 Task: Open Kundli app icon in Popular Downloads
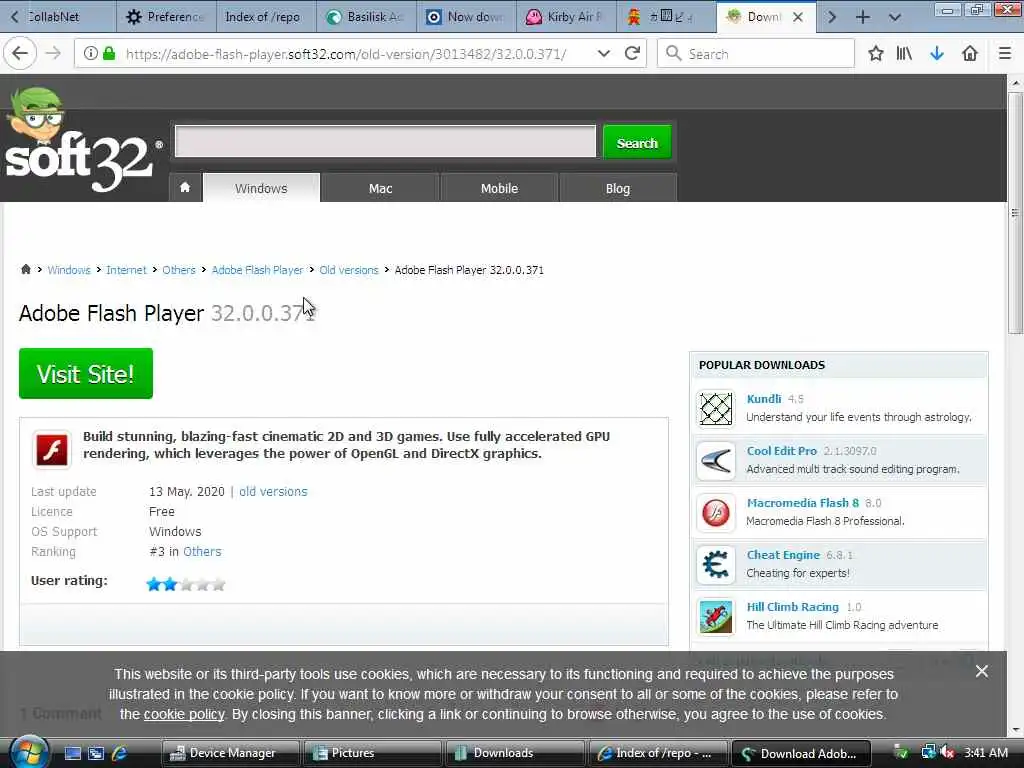[x=716, y=409]
